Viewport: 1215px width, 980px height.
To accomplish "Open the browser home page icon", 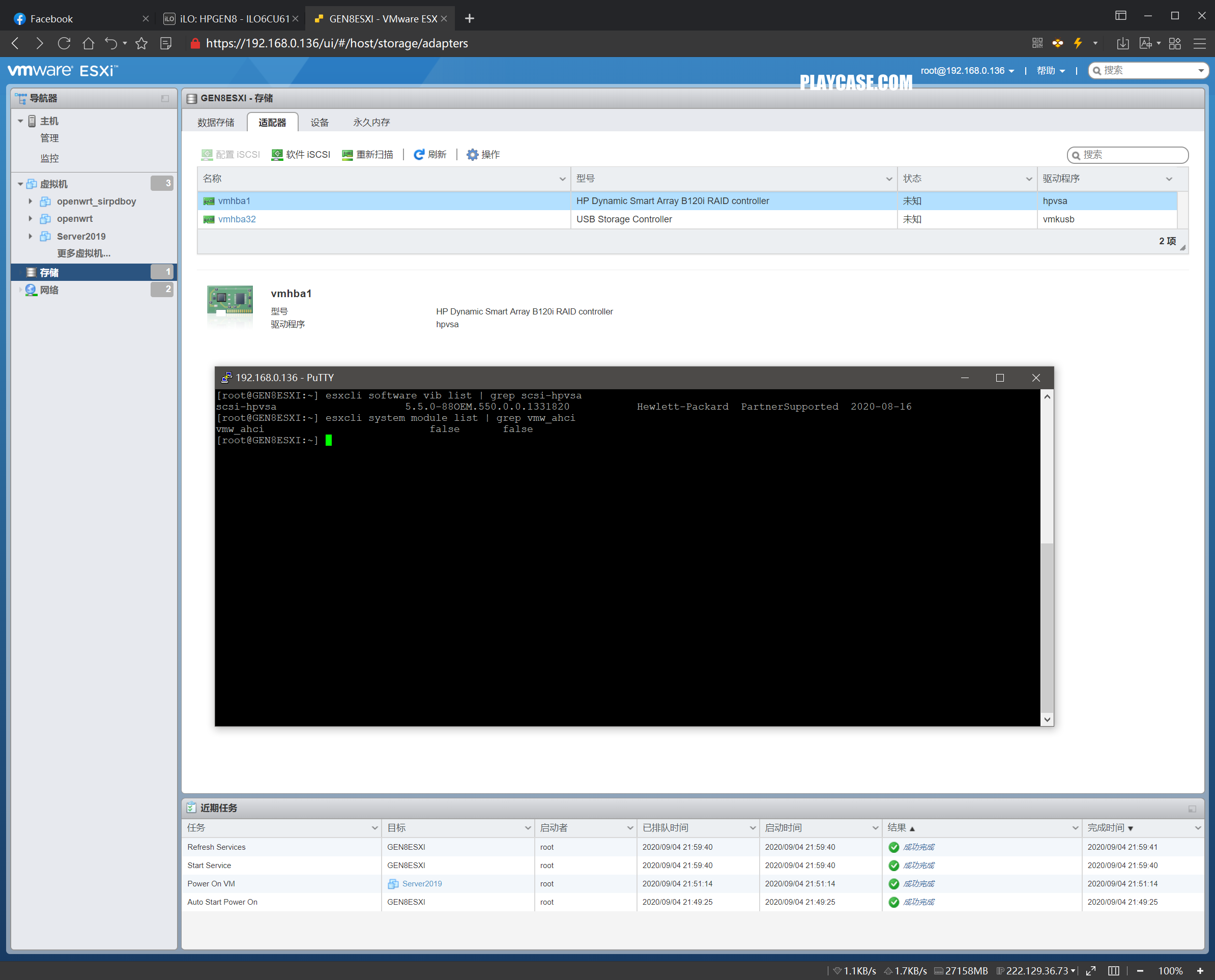I will pyautogui.click(x=89, y=43).
